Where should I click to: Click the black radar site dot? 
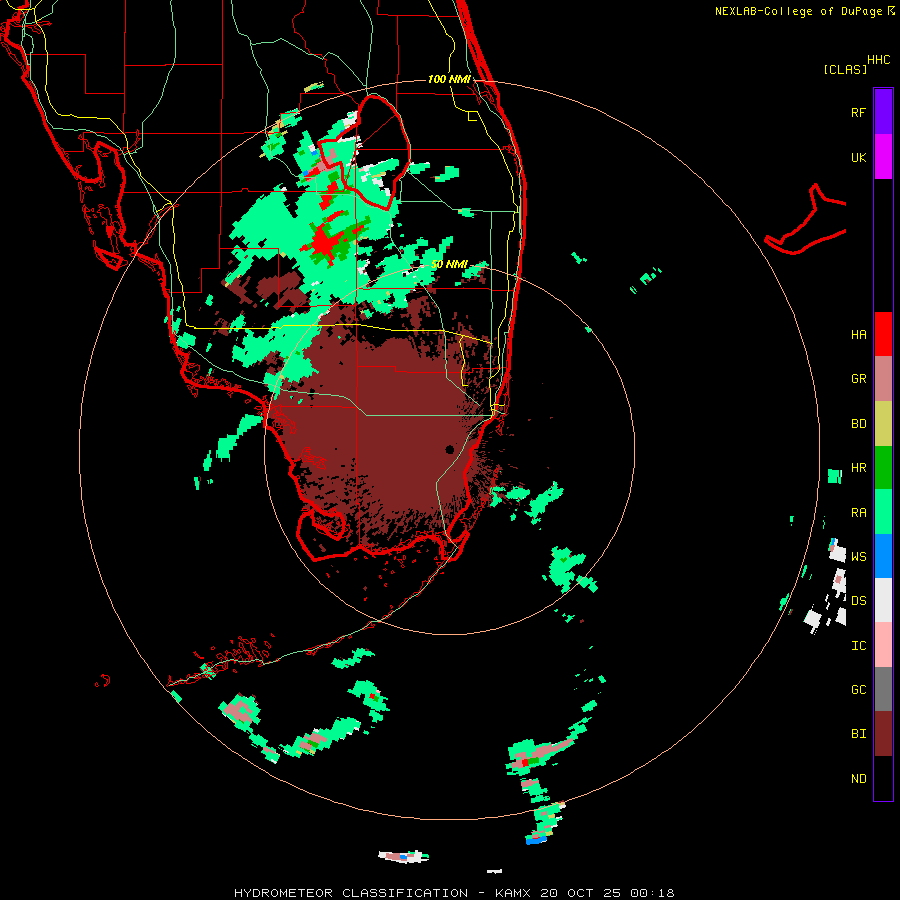[x=450, y=449]
